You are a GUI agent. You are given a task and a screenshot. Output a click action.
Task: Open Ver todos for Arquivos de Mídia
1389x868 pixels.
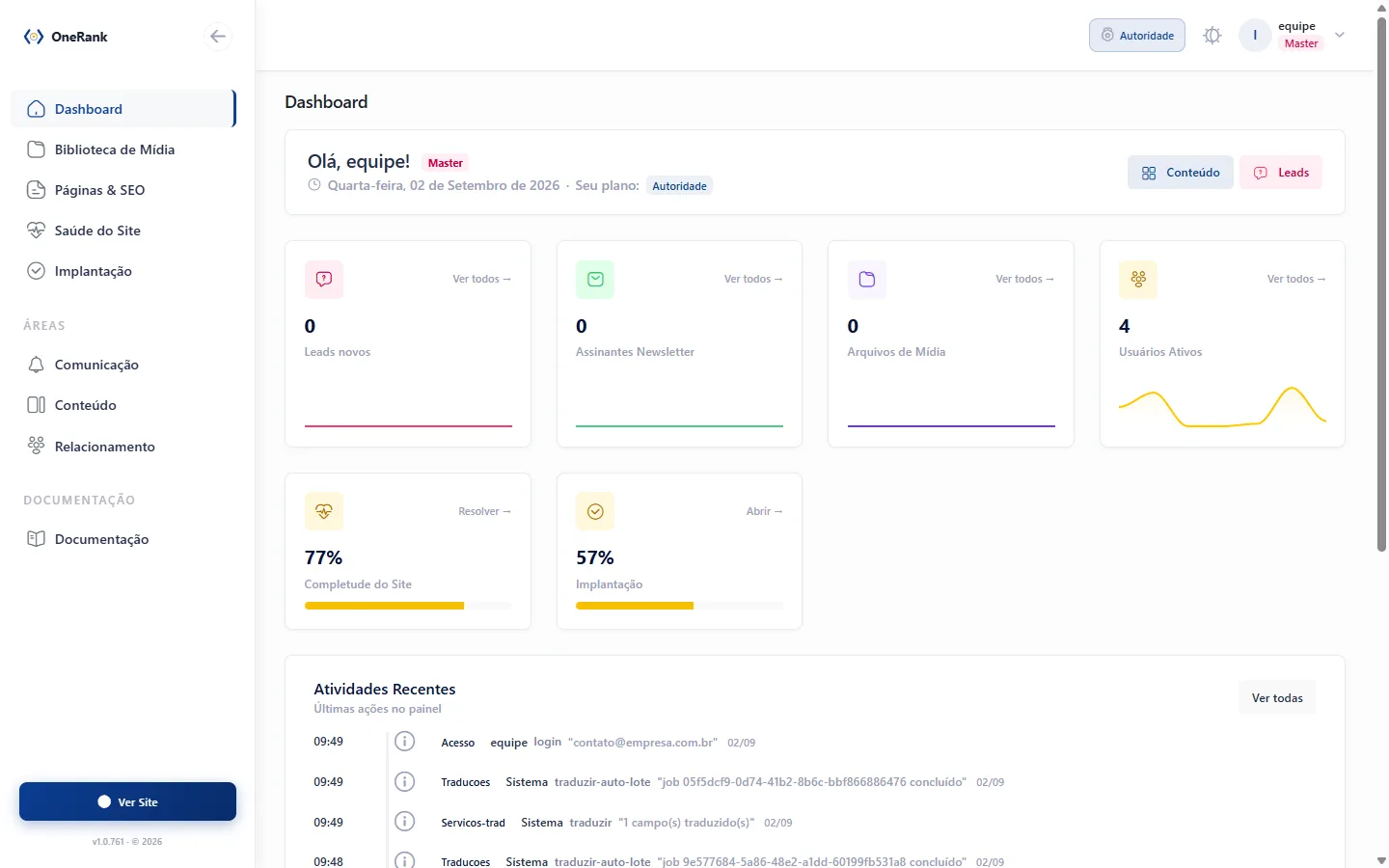click(x=1025, y=279)
